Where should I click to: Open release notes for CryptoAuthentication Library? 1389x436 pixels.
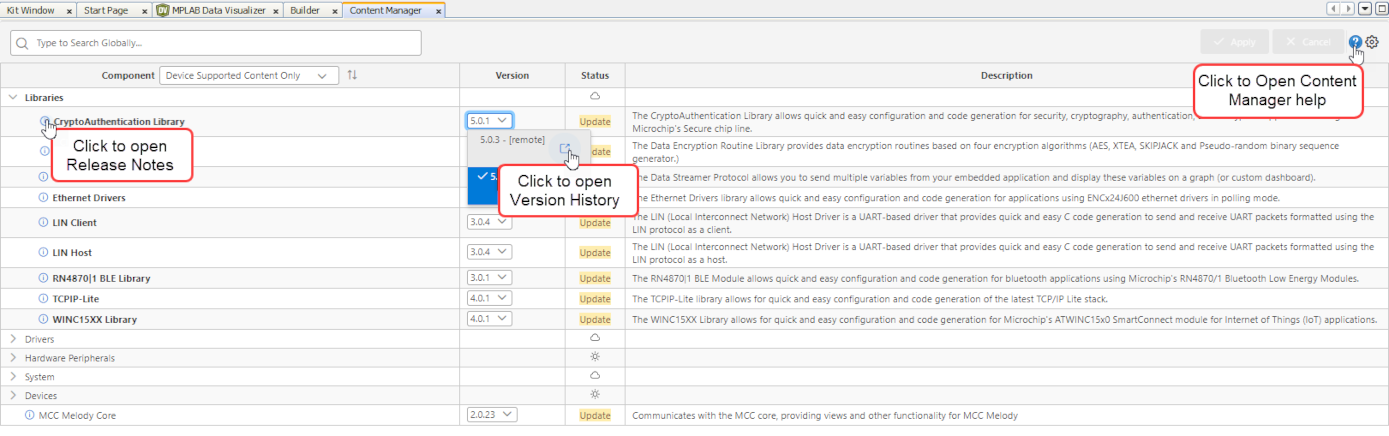click(44, 121)
